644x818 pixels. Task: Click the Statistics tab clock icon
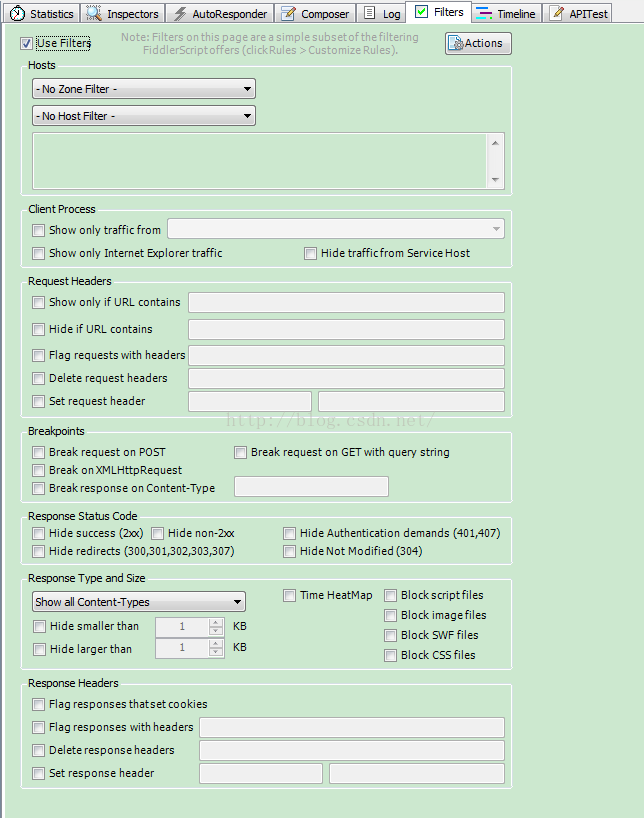pos(16,13)
